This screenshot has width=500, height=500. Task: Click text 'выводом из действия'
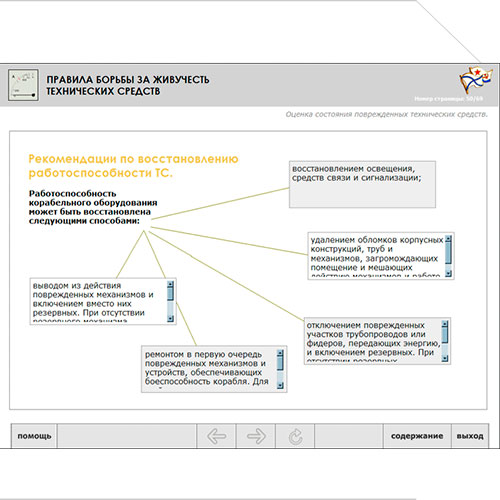(x=77, y=286)
